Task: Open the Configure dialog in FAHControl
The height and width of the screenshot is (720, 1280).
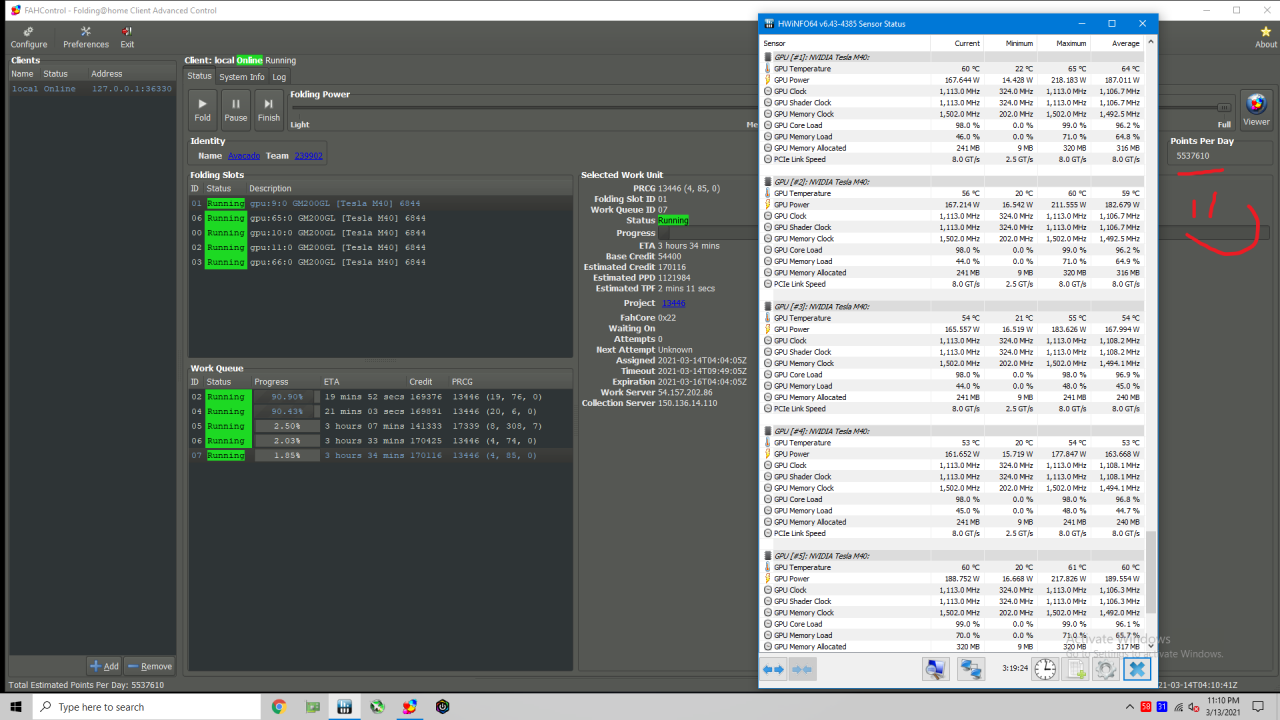Action: pos(28,38)
